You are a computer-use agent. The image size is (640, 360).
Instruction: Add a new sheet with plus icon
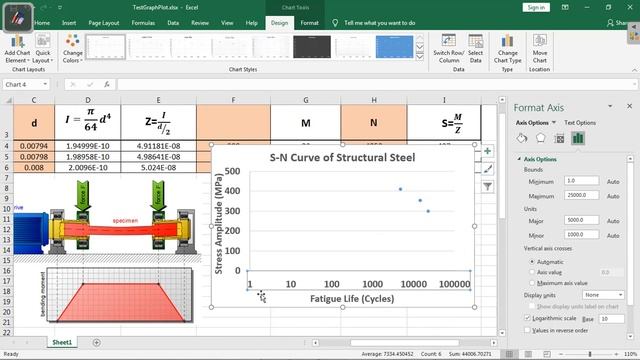(97, 342)
